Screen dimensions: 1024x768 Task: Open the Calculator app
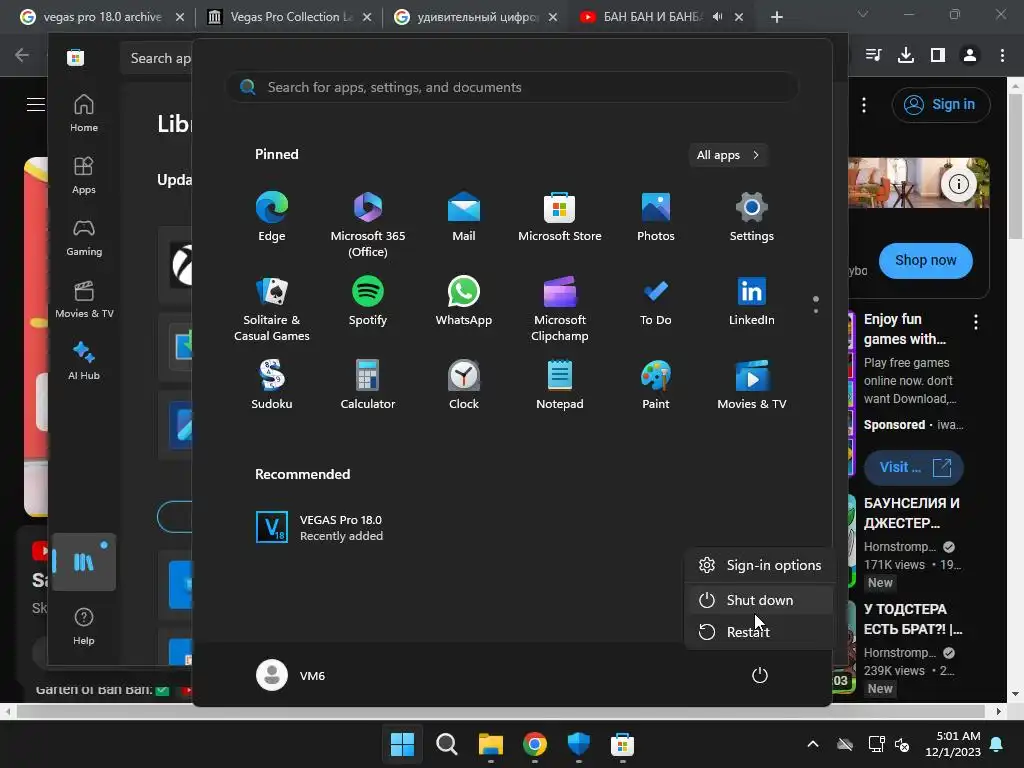(368, 385)
